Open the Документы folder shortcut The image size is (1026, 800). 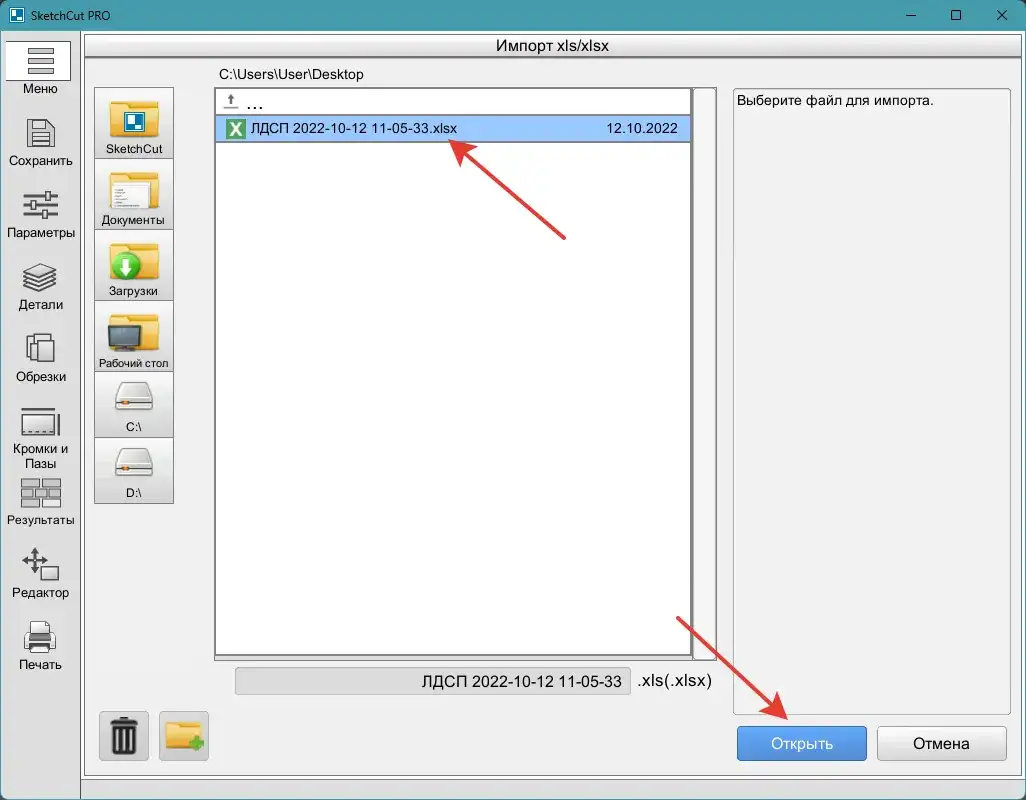pyautogui.click(x=134, y=195)
